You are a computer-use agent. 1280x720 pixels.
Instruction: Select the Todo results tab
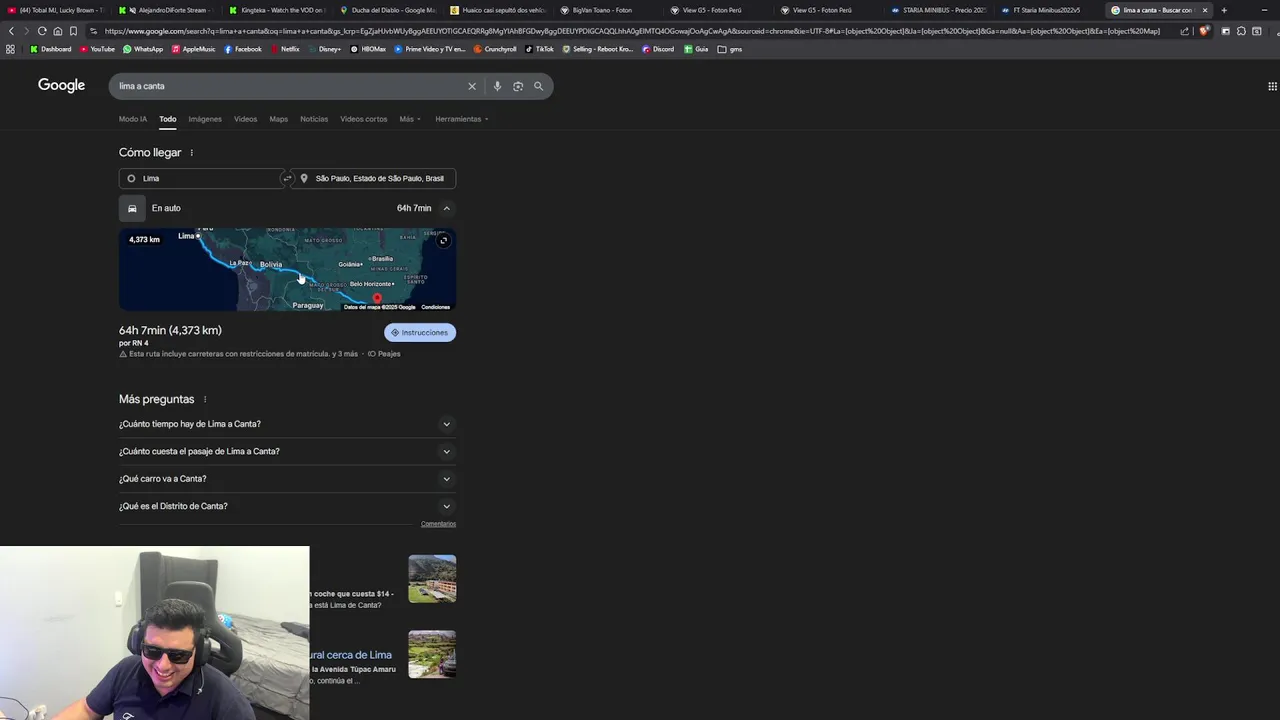(168, 119)
